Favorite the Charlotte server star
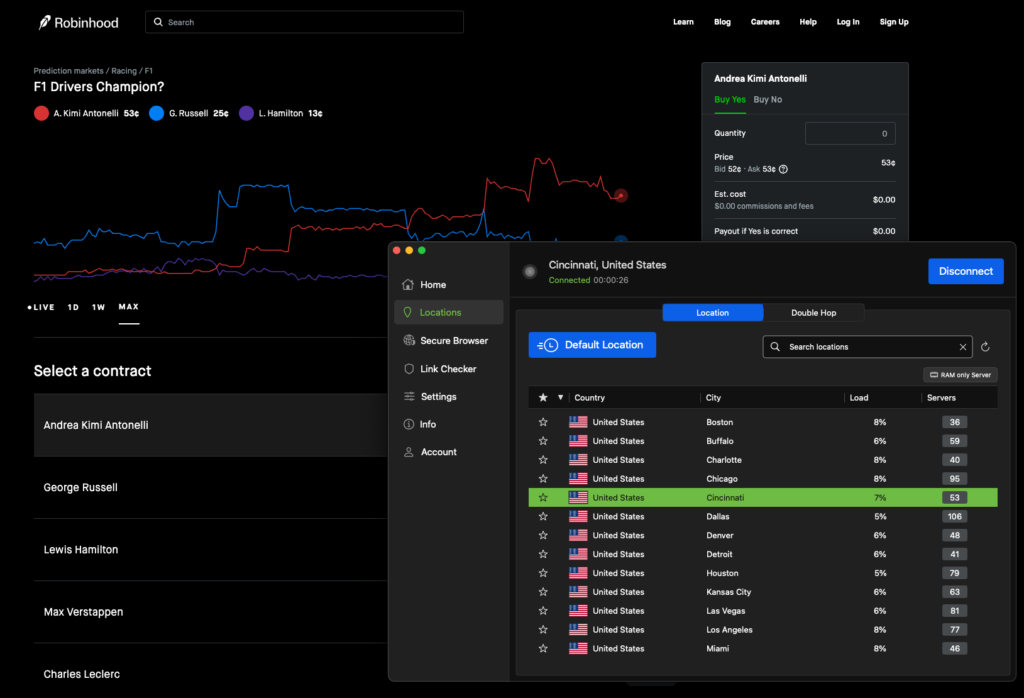The height and width of the screenshot is (698, 1024). pyautogui.click(x=543, y=460)
